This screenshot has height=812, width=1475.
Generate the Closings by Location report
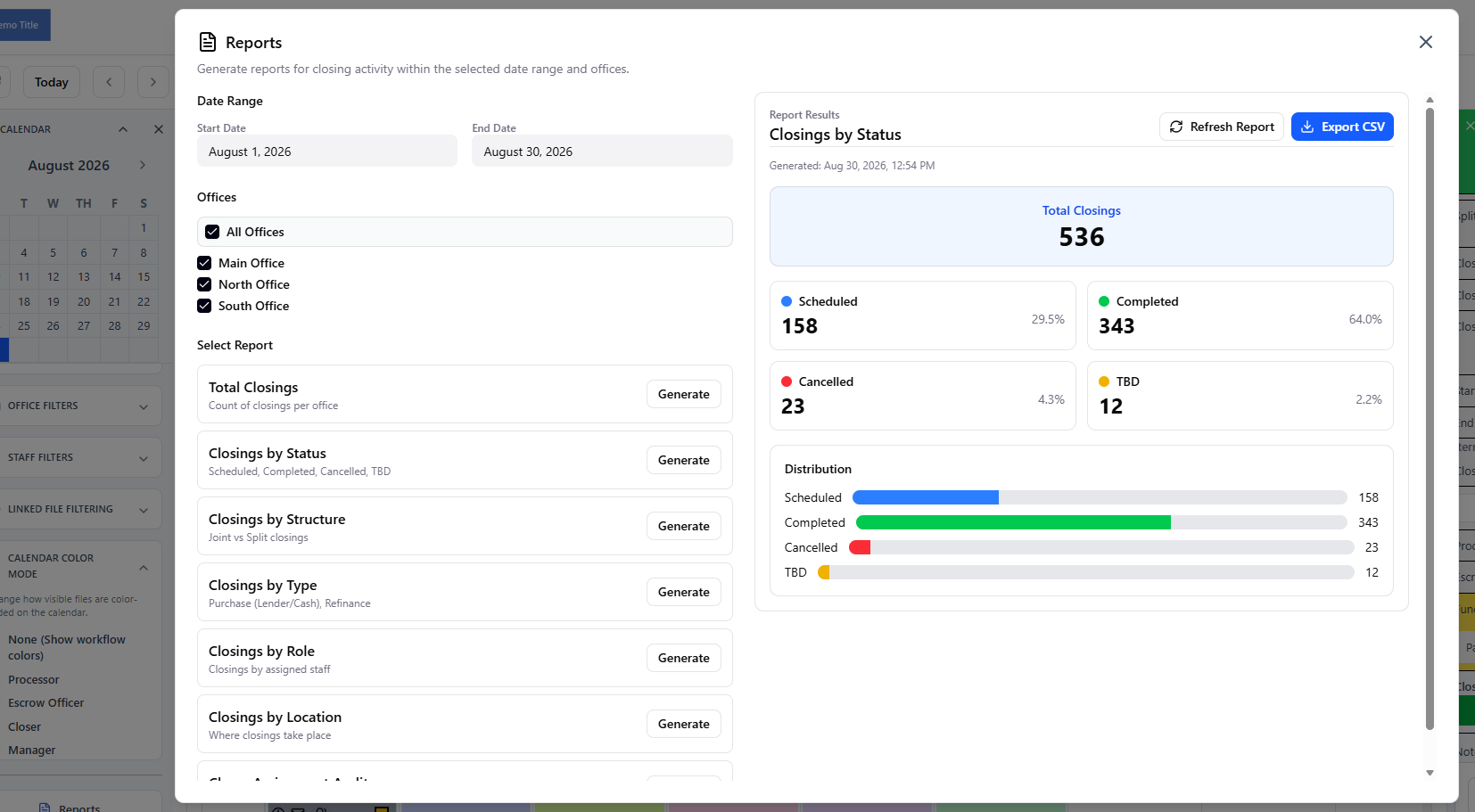pyautogui.click(x=684, y=724)
